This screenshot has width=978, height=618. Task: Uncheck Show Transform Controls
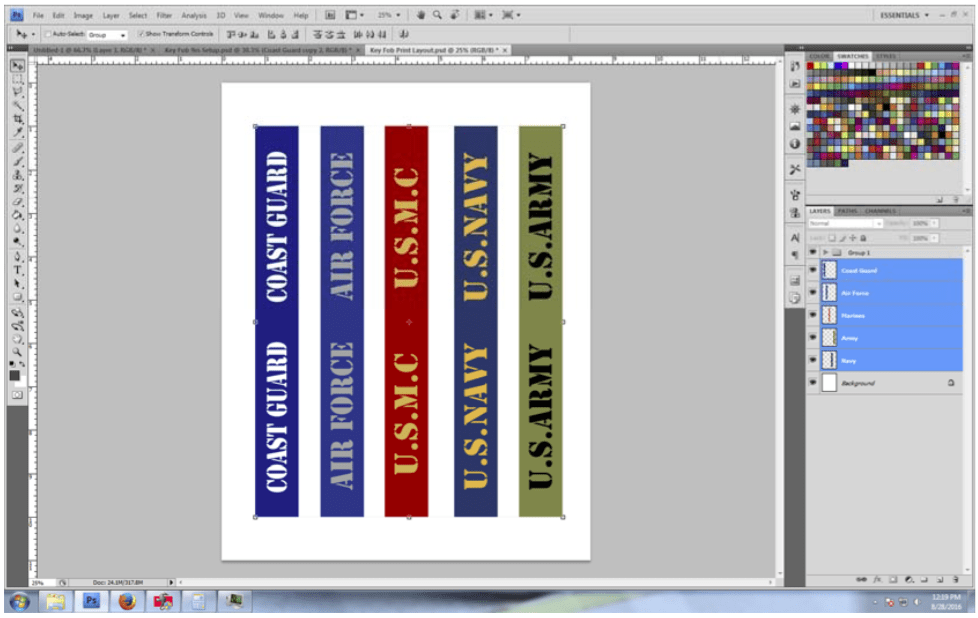point(141,34)
